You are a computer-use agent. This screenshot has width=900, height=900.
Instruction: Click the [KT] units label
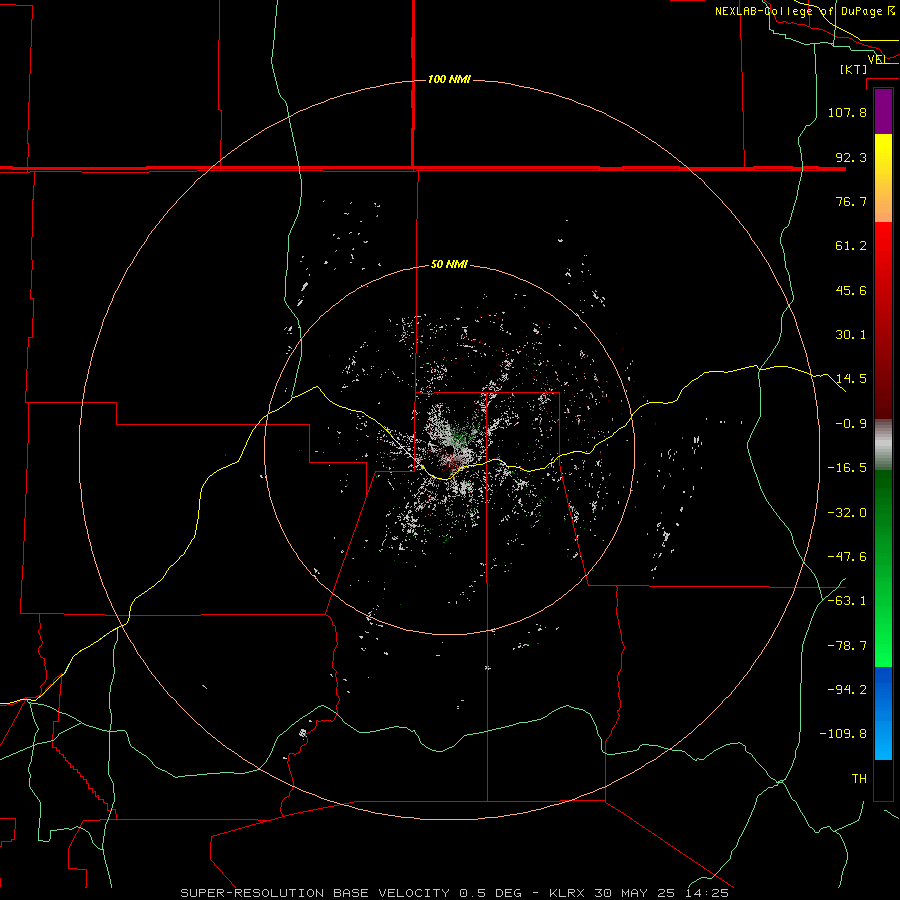(854, 69)
